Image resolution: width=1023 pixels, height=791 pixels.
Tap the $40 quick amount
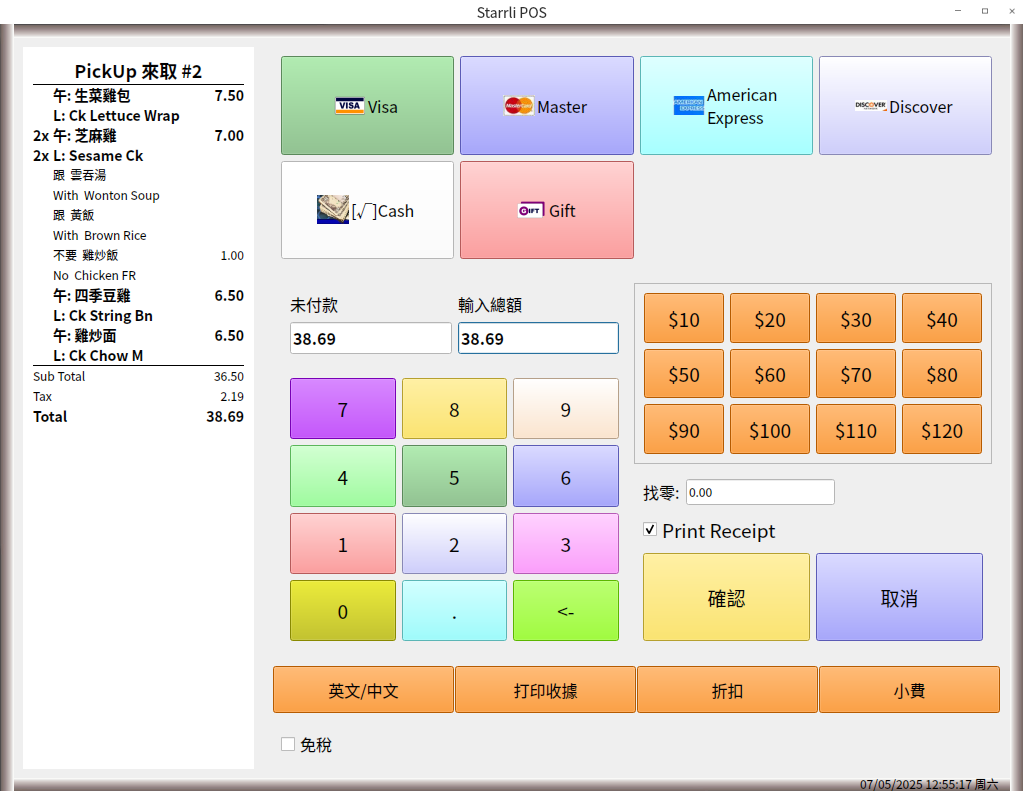point(941,319)
